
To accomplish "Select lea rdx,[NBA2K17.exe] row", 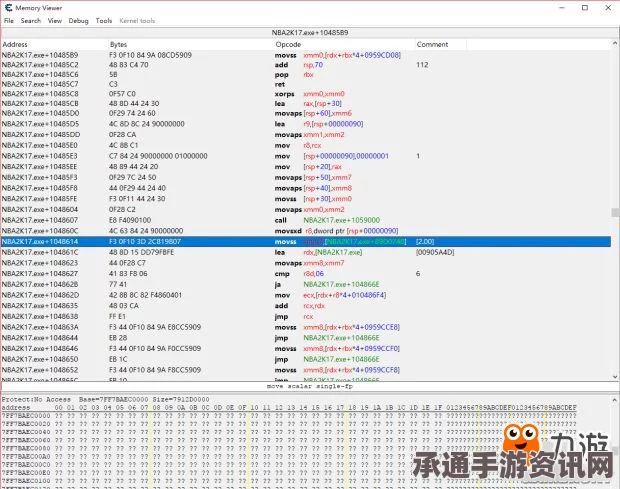I will [306, 252].
